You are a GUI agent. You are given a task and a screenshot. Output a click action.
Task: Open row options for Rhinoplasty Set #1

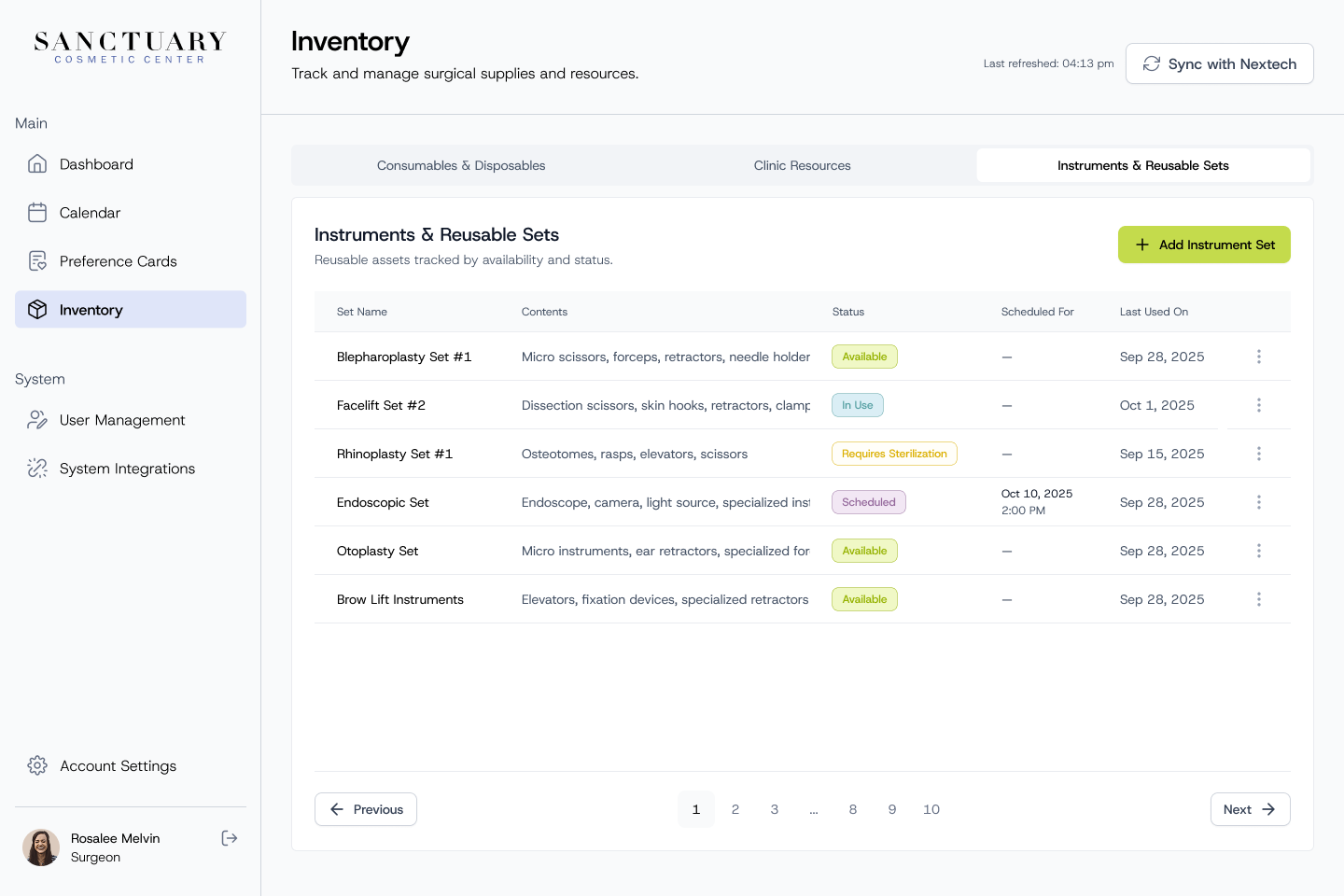[1259, 454]
